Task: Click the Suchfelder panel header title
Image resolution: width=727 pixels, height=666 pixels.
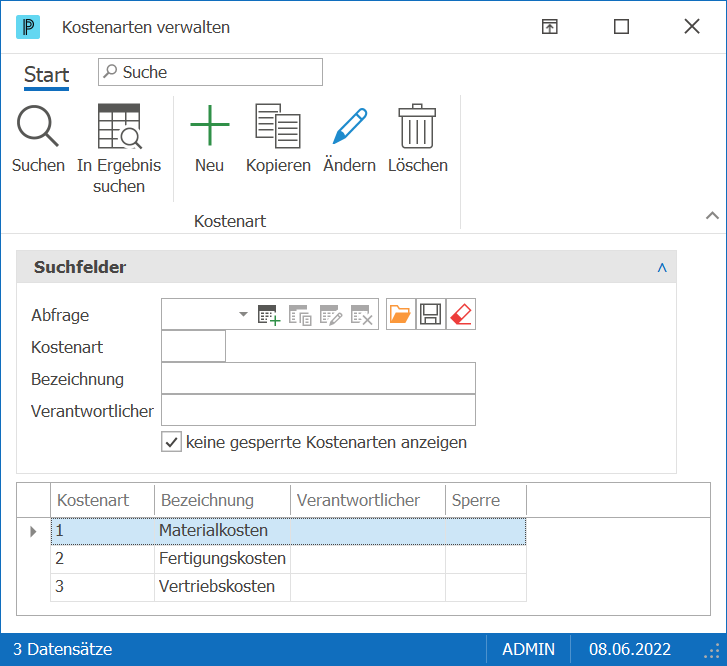Action: pos(80,267)
